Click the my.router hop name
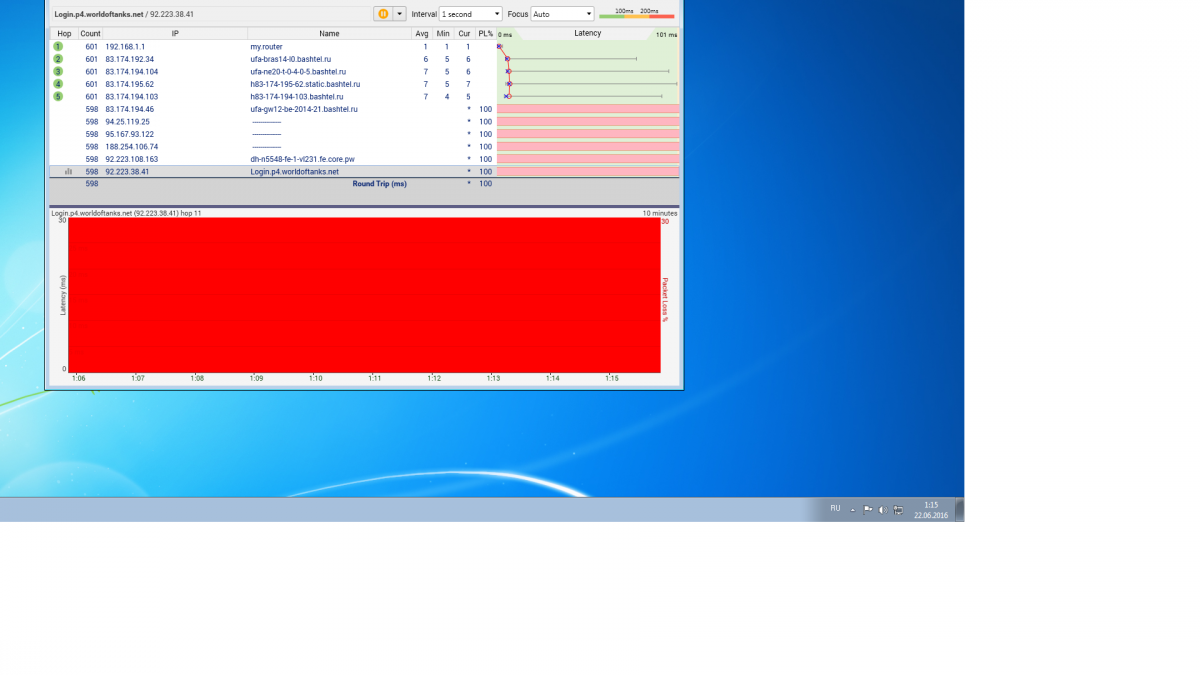 266,47
